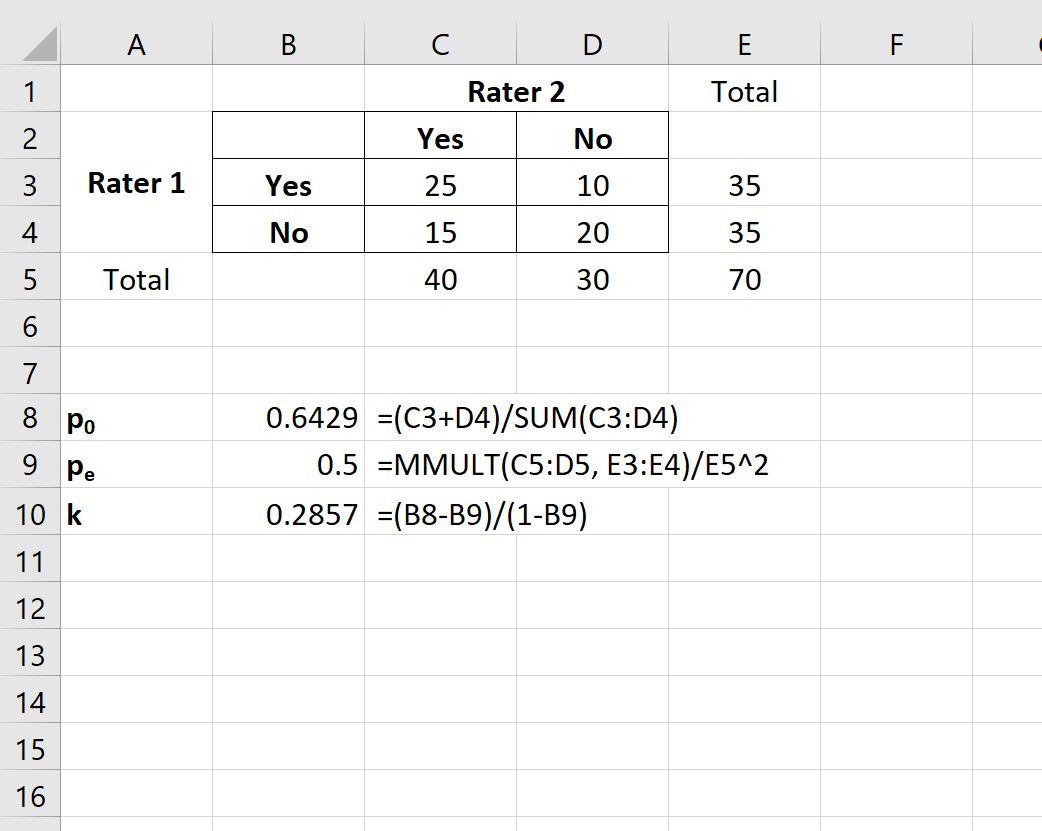Click the p0 result cell 0.6429
The image size is (1042, 831).
[x=289, y=420]
